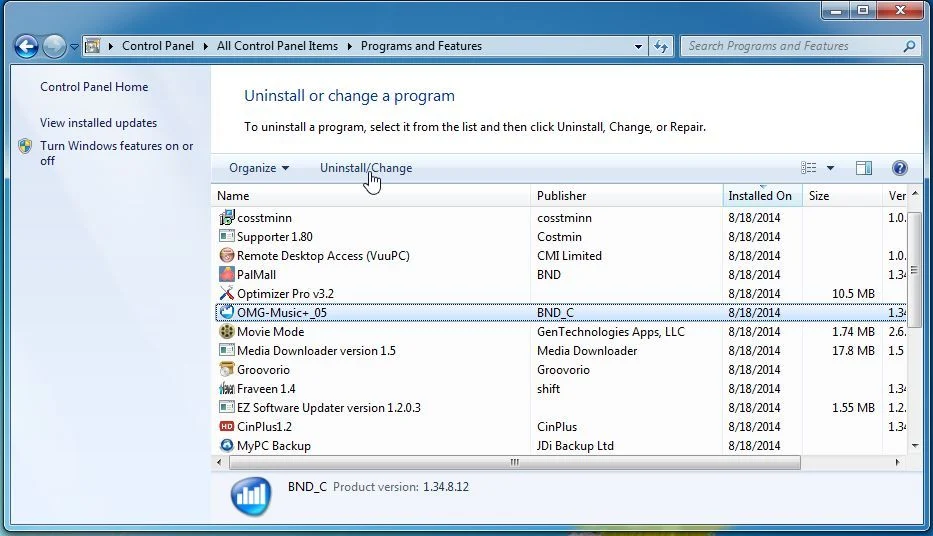Go back with the Back arrow button
933x536 pixels.
coord(26,46)
